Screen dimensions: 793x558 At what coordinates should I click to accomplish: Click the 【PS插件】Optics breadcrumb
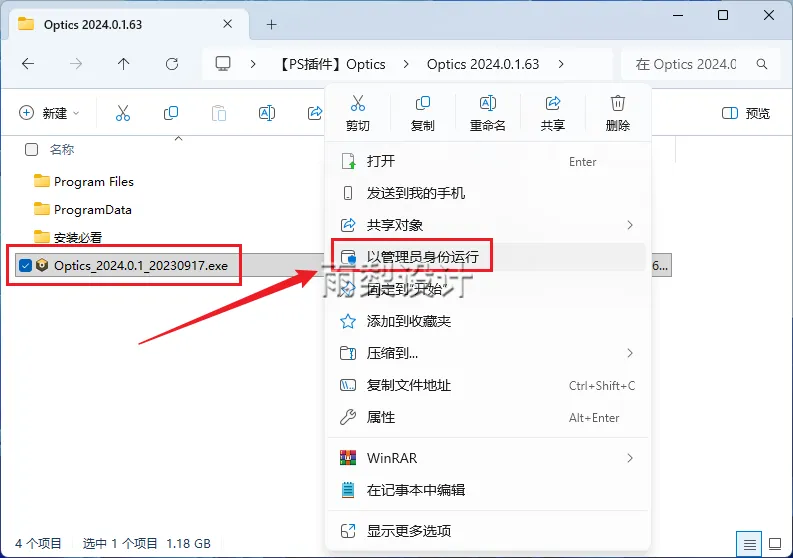pyautogui.click(x=332, y=64)
